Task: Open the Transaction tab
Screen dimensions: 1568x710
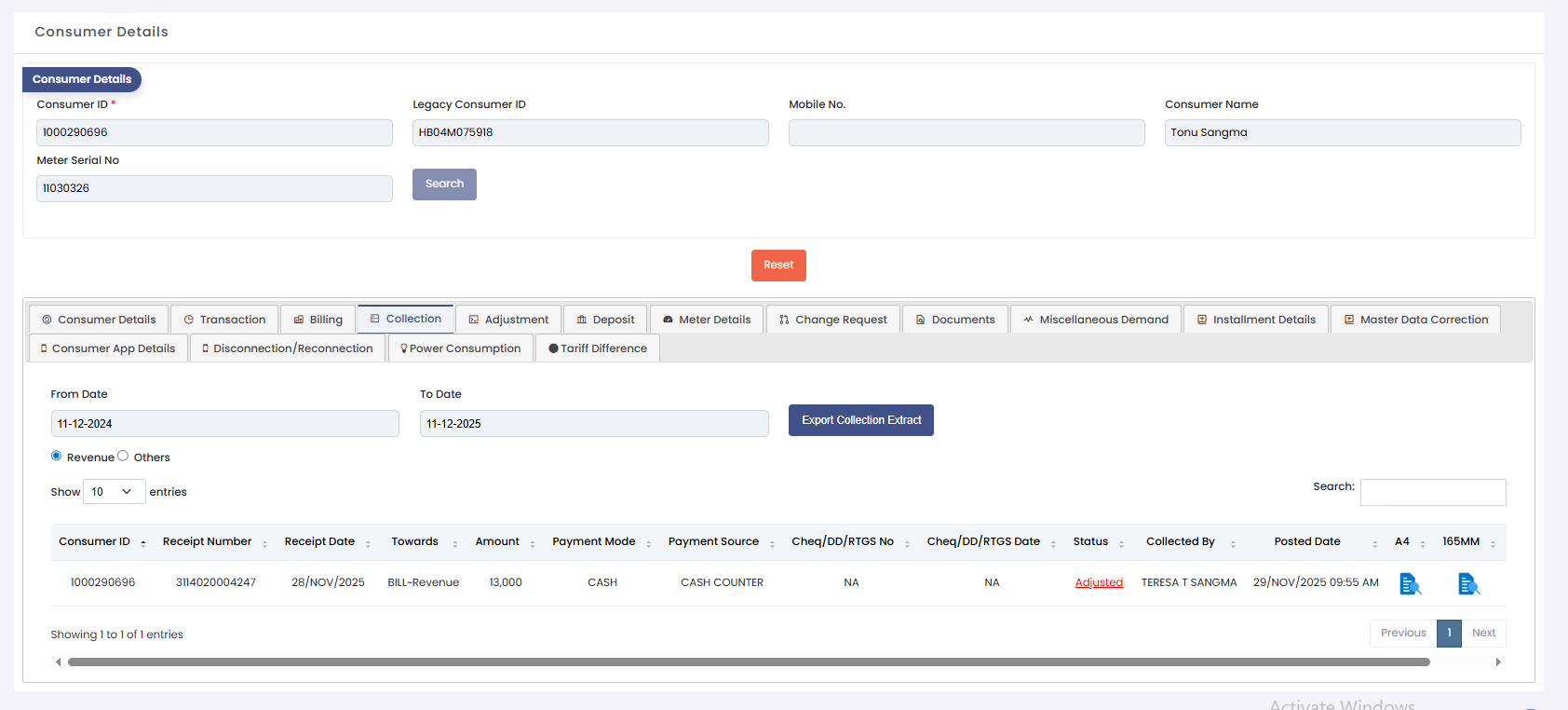Action: 224,320
